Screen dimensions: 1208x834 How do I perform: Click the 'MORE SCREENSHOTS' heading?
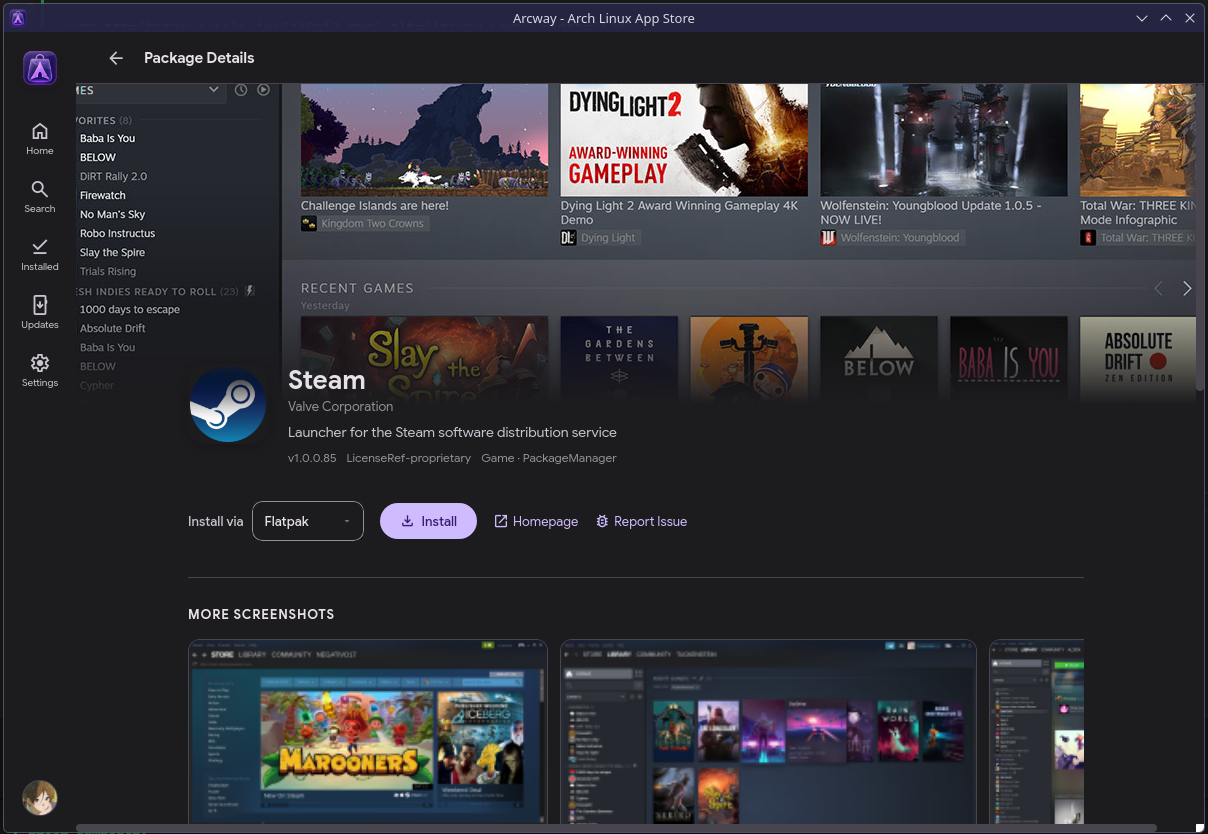pyautogui.click(x=261, y=614)
